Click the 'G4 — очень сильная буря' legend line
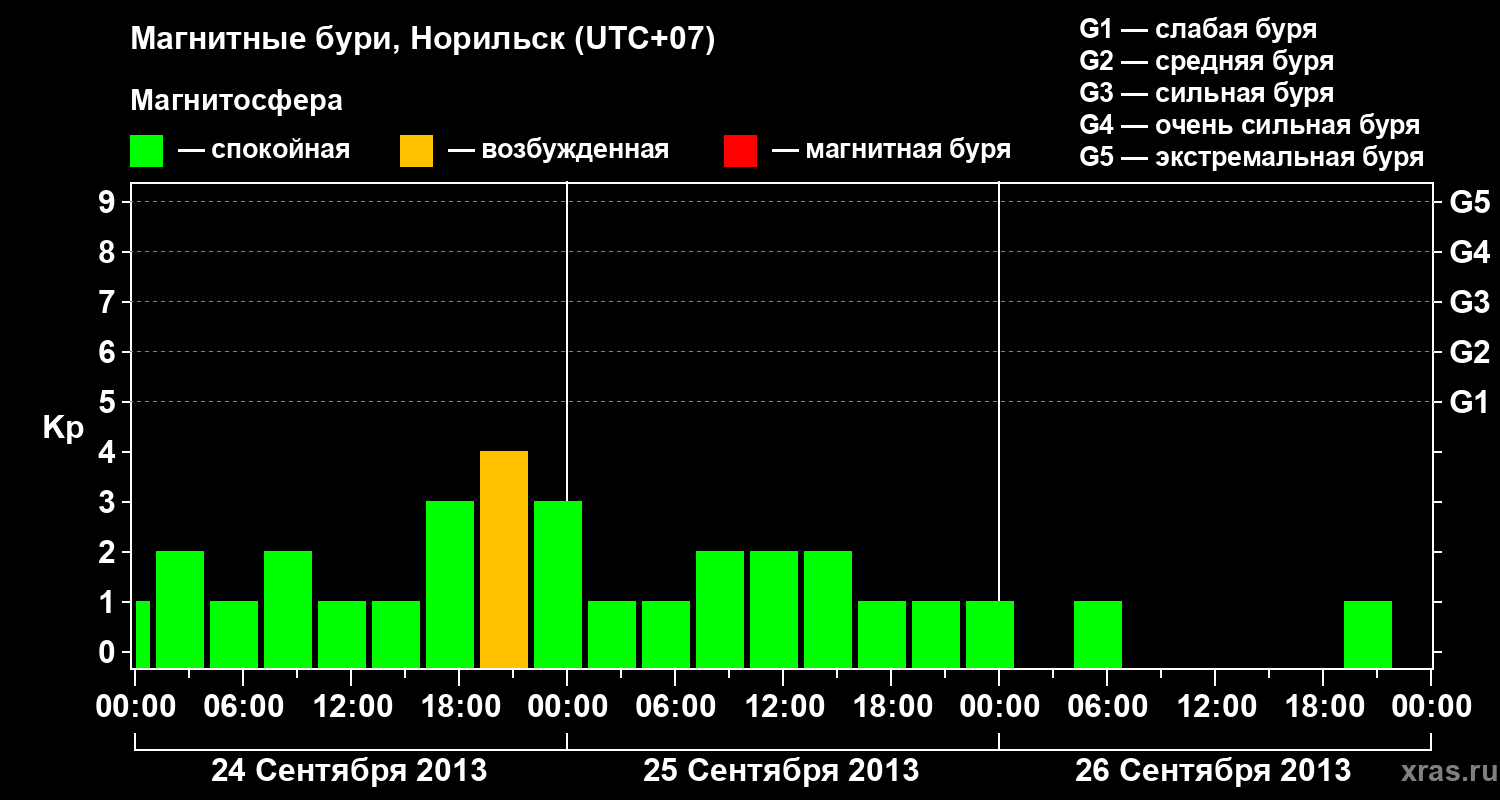This screenshot has width=1500, height=800. pos(1250,125)
